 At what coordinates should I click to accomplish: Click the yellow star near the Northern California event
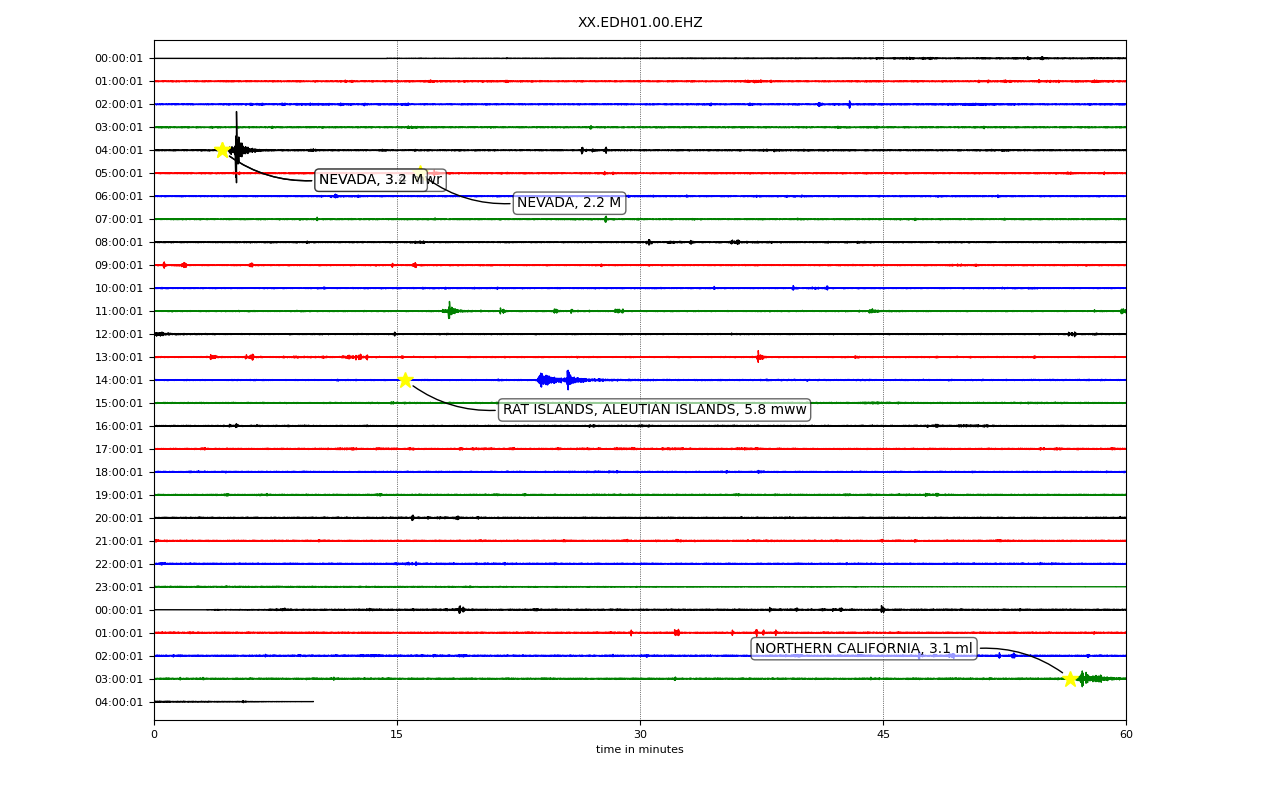(1070, 679)
